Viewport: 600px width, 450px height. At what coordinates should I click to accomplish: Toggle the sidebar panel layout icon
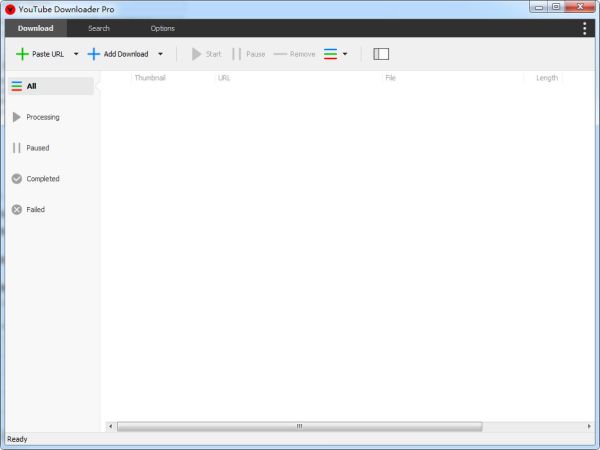coord(381,54)
